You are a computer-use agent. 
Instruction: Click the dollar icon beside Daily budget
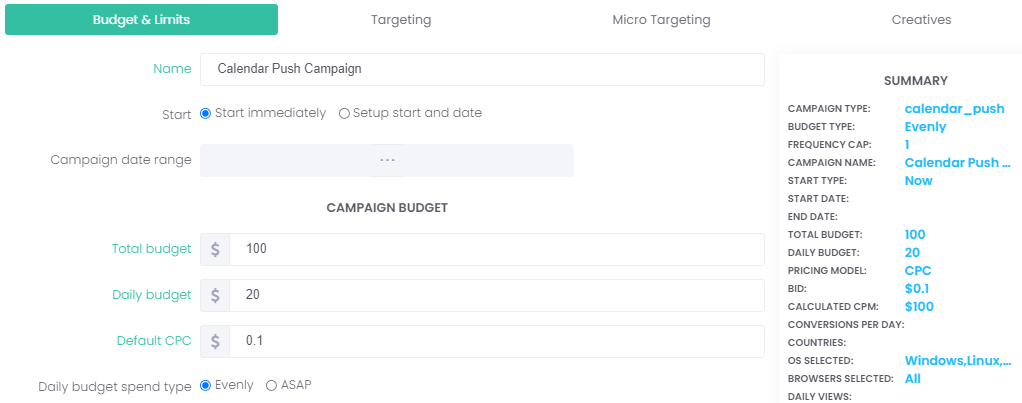pos(215,295)
